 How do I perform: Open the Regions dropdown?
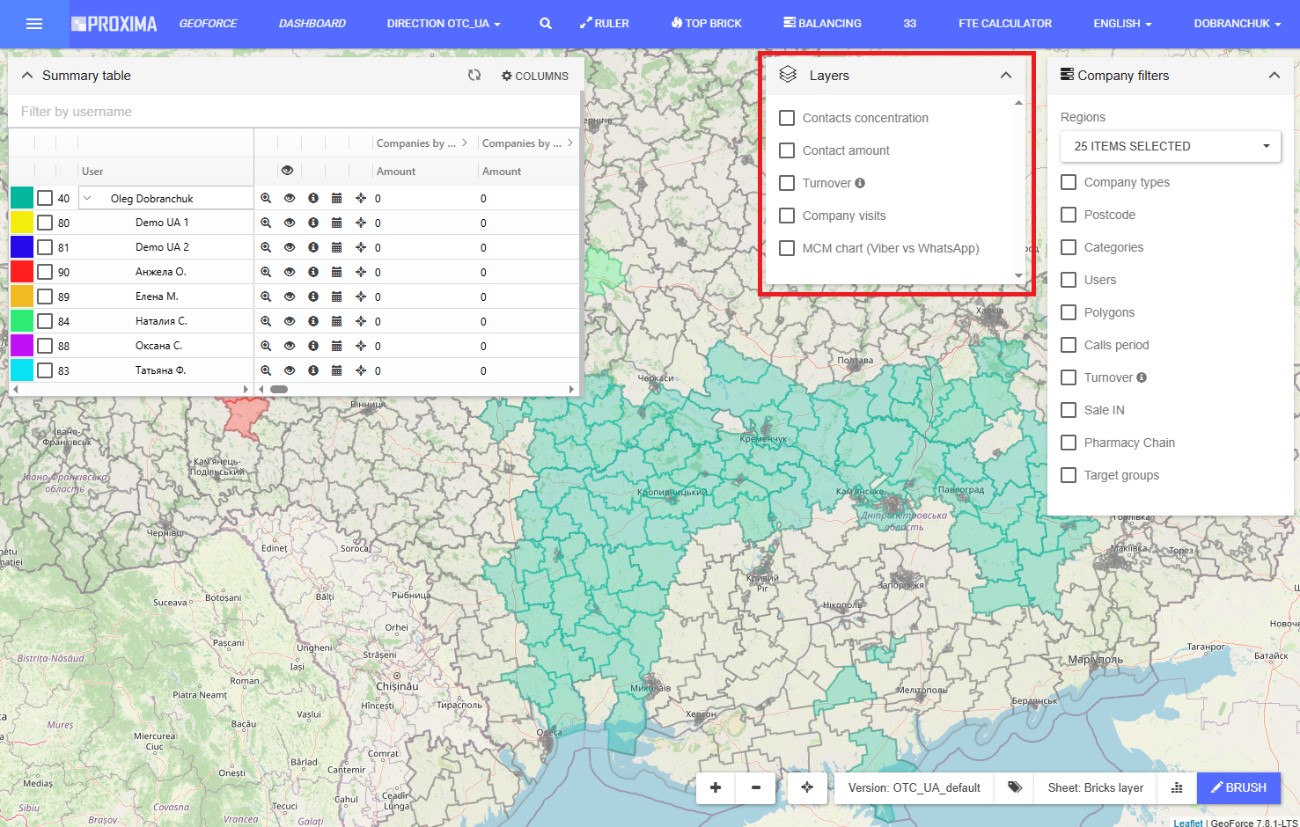[1170, 146]
